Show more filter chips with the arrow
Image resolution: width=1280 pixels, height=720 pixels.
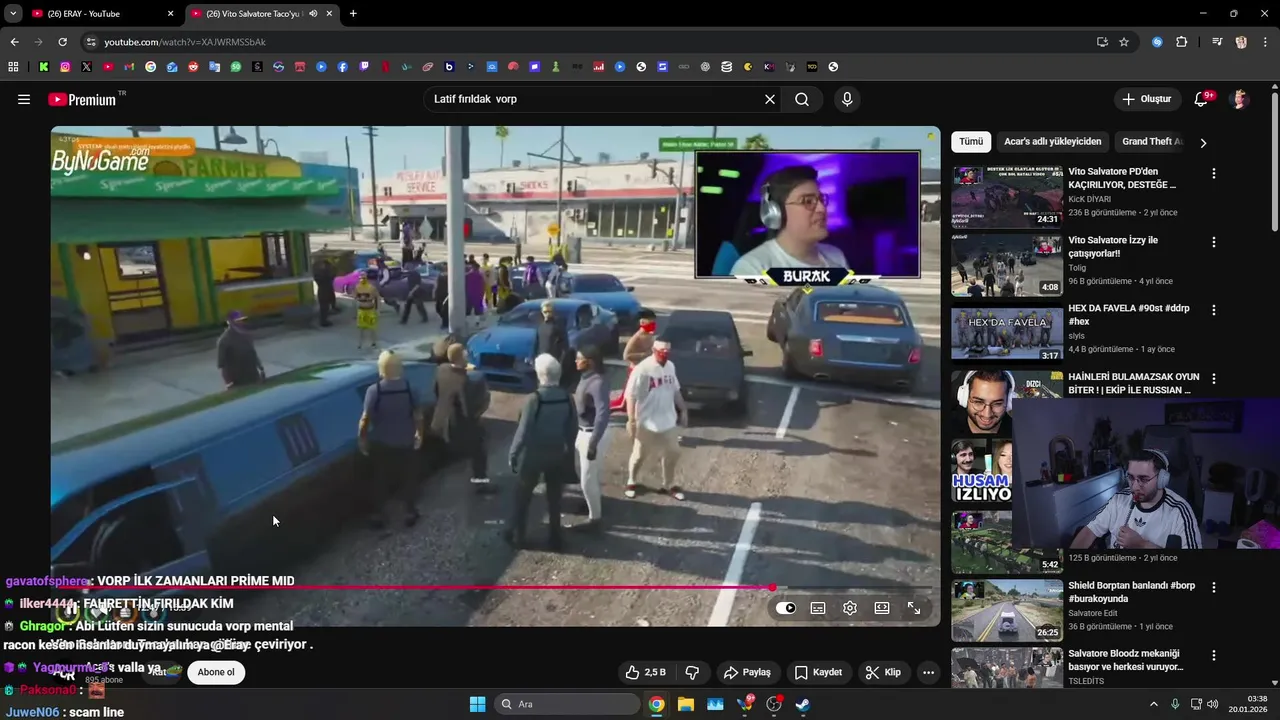click(1203, 142)
